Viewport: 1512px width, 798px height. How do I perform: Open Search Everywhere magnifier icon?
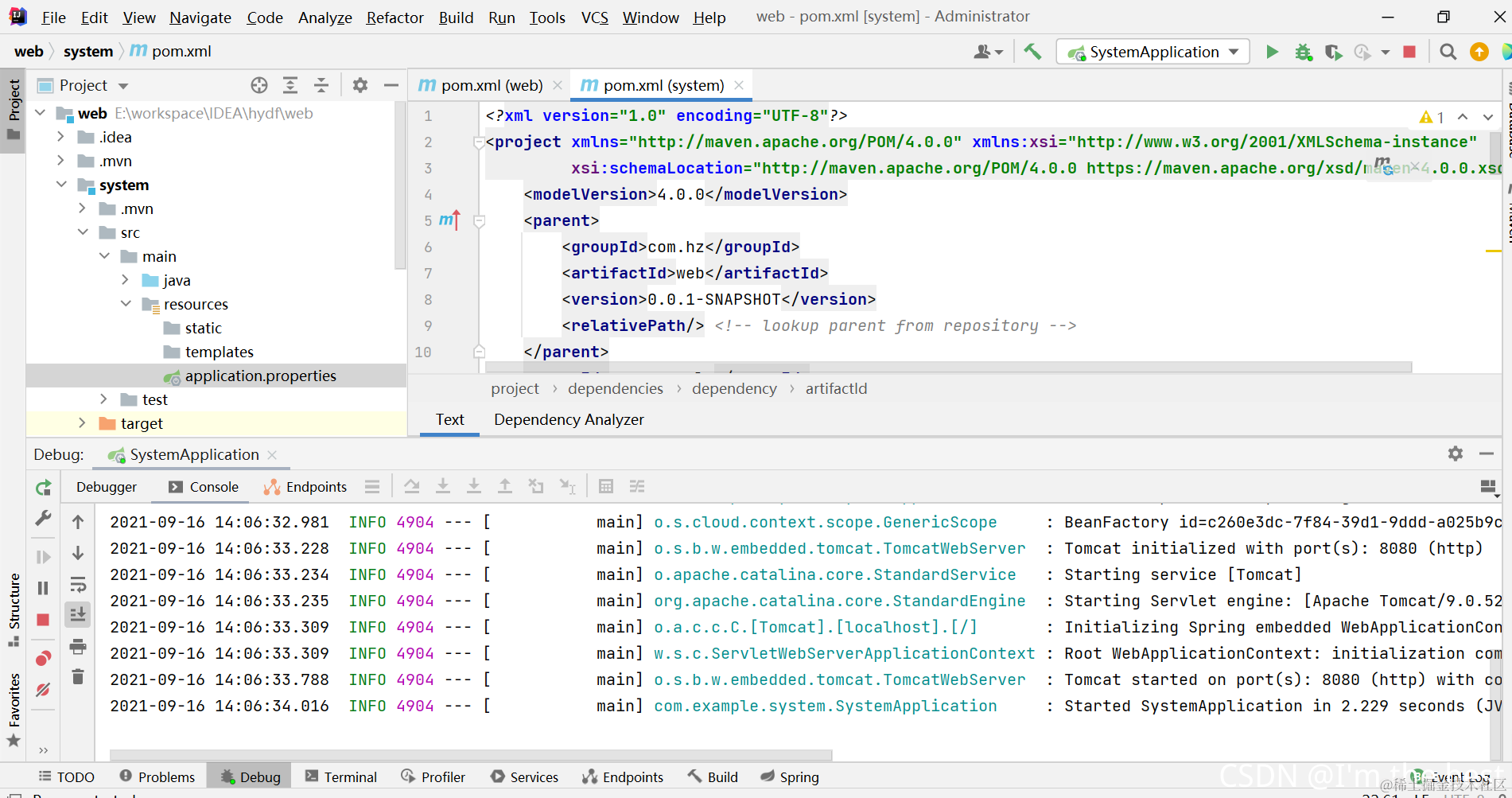click(1448, 52)
